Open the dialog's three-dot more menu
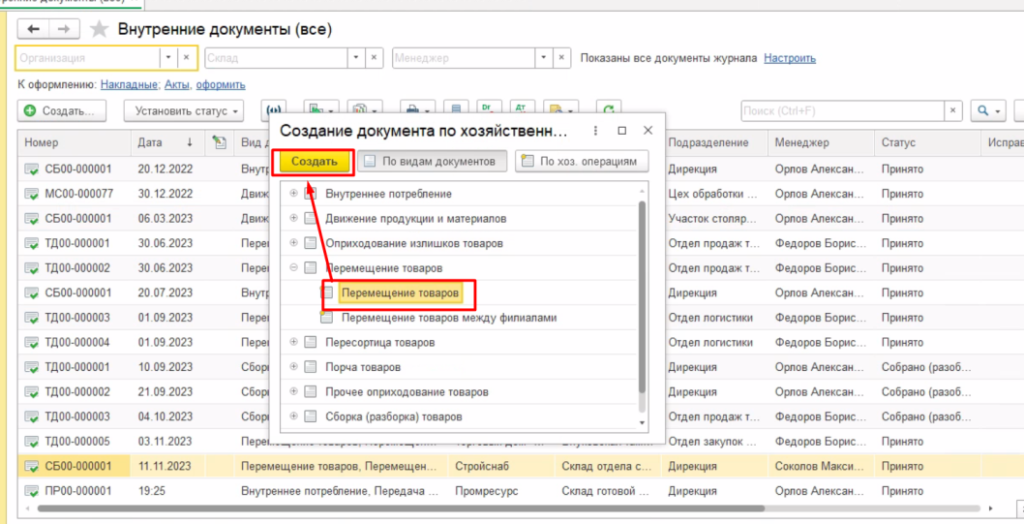This screenshot has height=524, width=1024. [x=596, y=131]
